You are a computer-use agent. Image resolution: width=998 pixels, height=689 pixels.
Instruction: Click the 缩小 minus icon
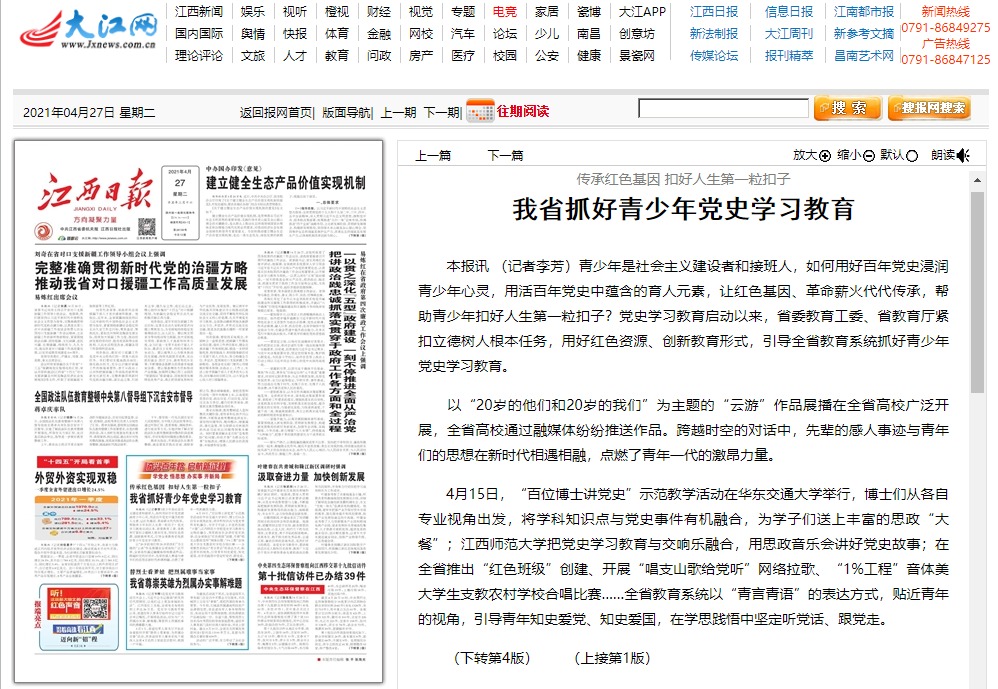[869, 156]
